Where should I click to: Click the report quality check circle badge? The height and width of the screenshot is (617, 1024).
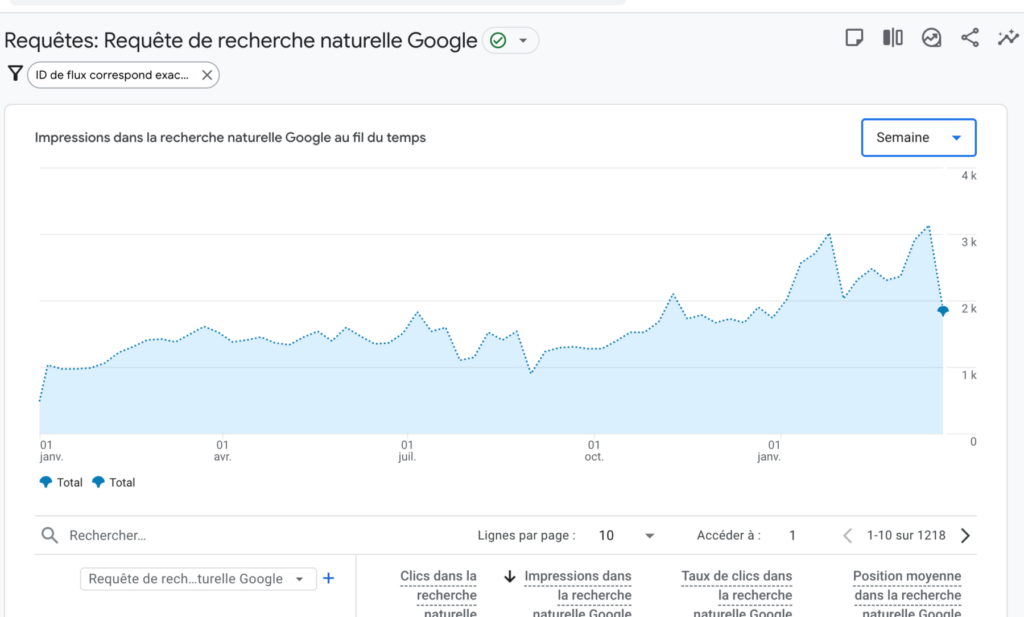point(497,41)
